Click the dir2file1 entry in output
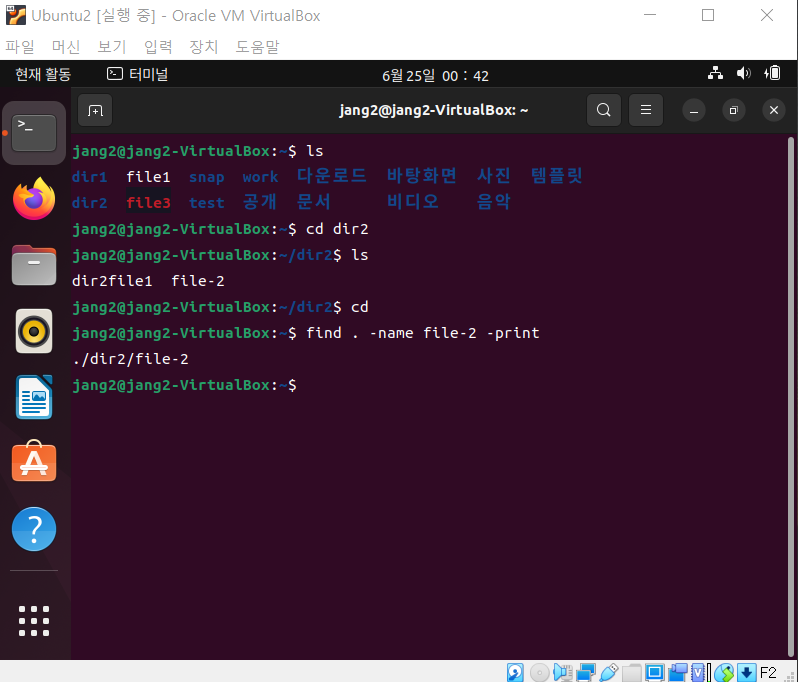The height and width of the screenshot is (682, 798). (112, 281)
